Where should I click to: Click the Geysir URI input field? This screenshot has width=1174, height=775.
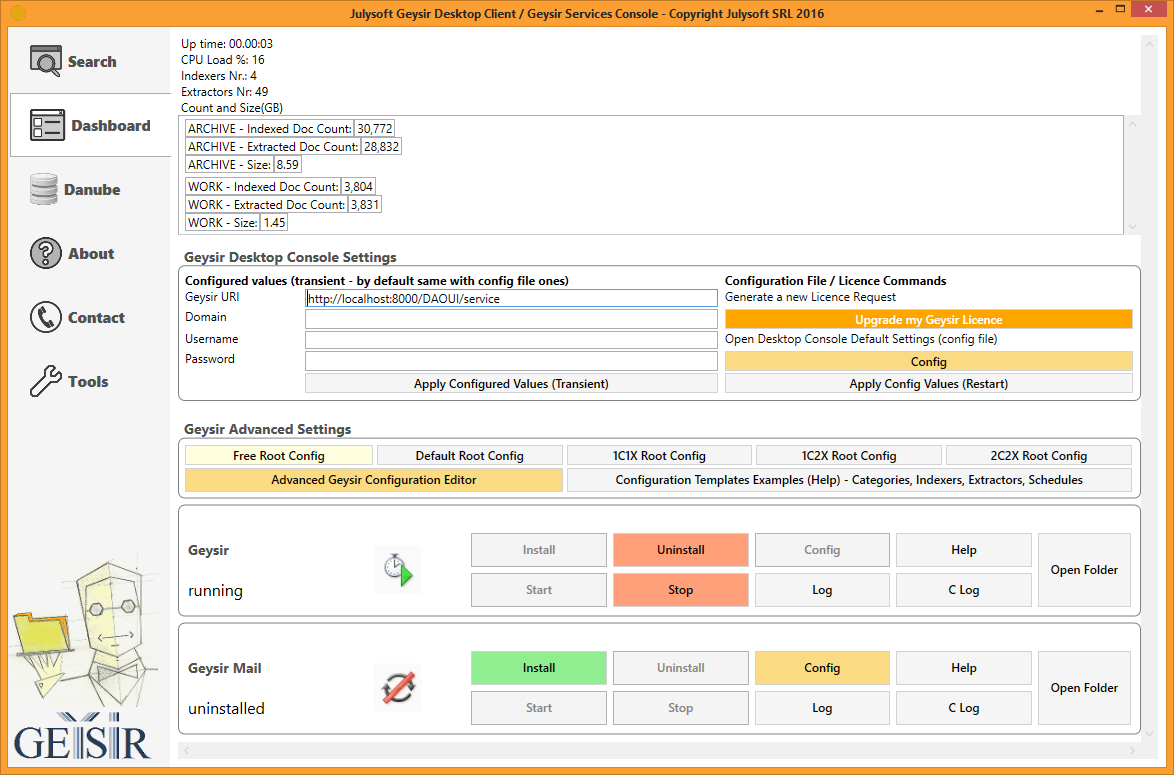pos(511,298)
